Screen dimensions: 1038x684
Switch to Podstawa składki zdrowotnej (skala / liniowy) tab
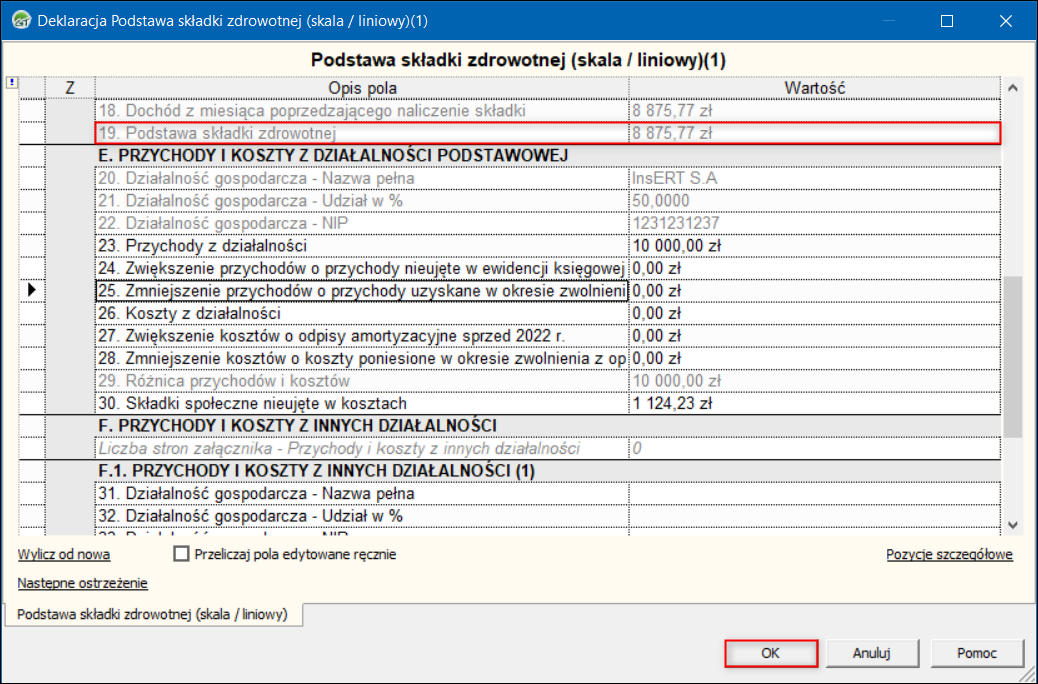[x=152, y=614]
